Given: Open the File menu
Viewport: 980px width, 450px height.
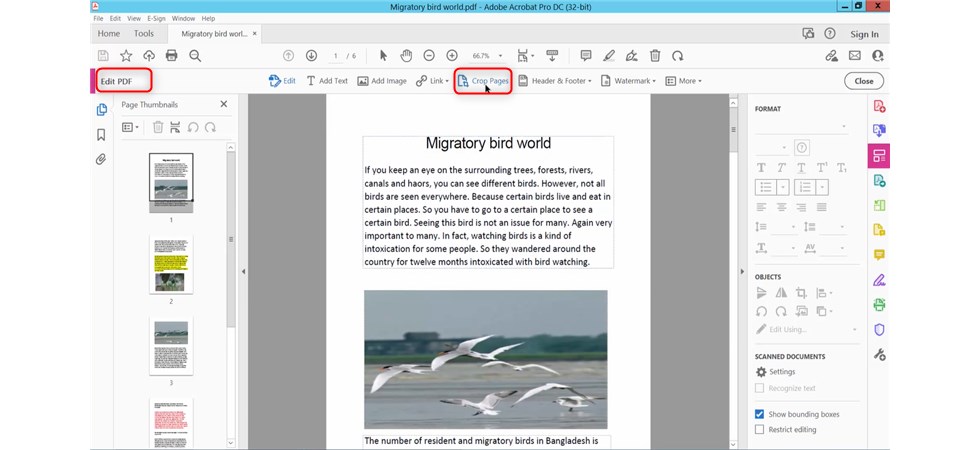Looking at the screenshot, I should pos(98,19).
